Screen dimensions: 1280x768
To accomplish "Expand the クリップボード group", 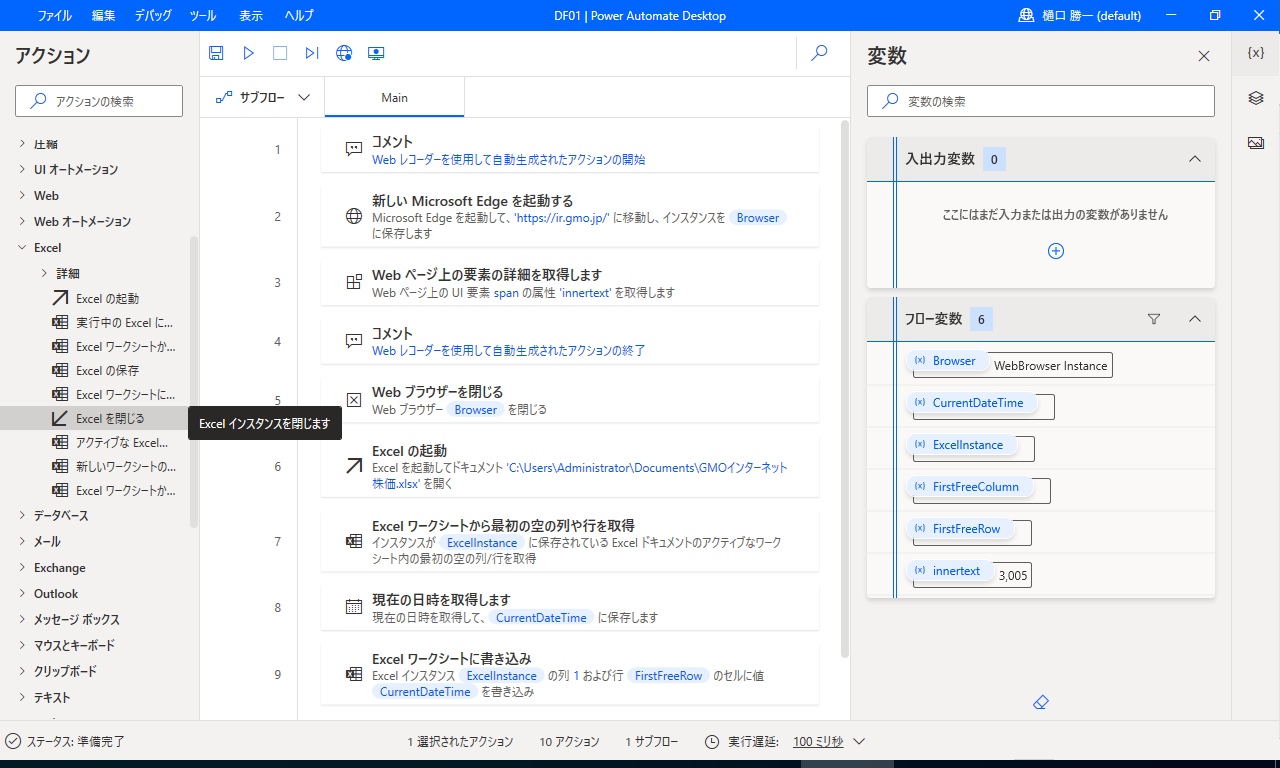I will coord(22,671).
